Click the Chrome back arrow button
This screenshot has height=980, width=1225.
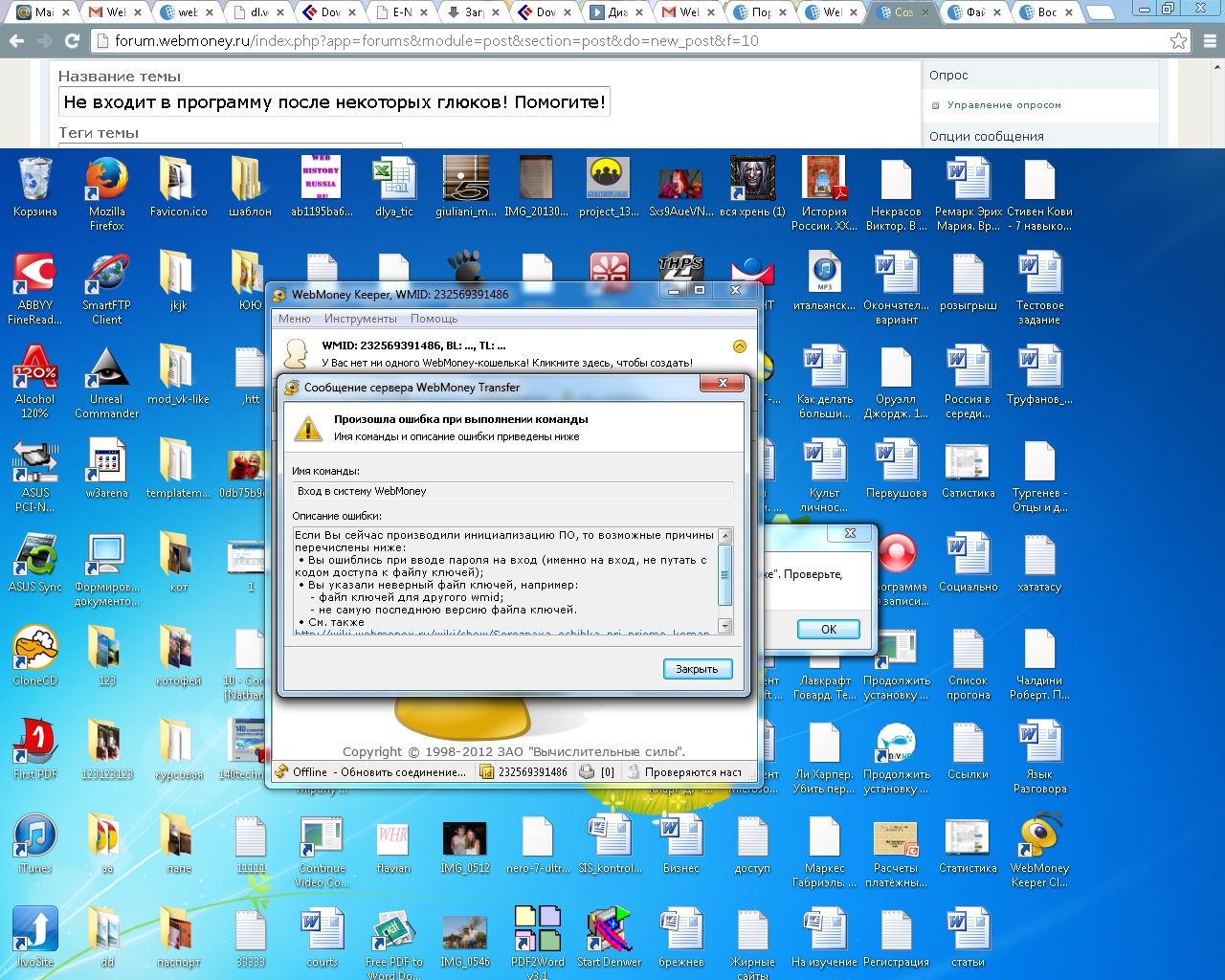tap(16, 41)
